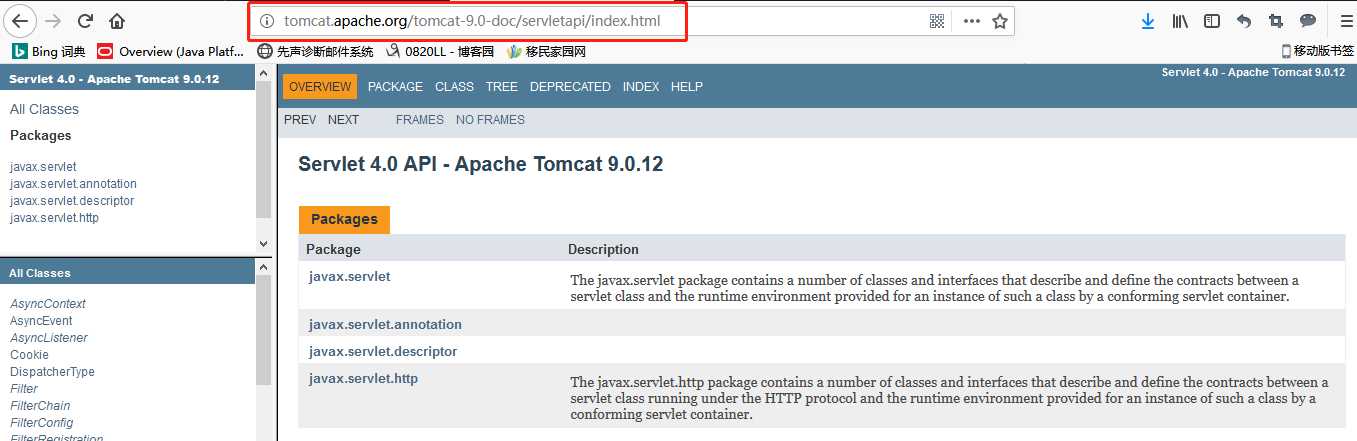The image size is (1357, 441).
Task: Open the Overview (Java Platf... bookmark
Action: [x=170, y=51]
